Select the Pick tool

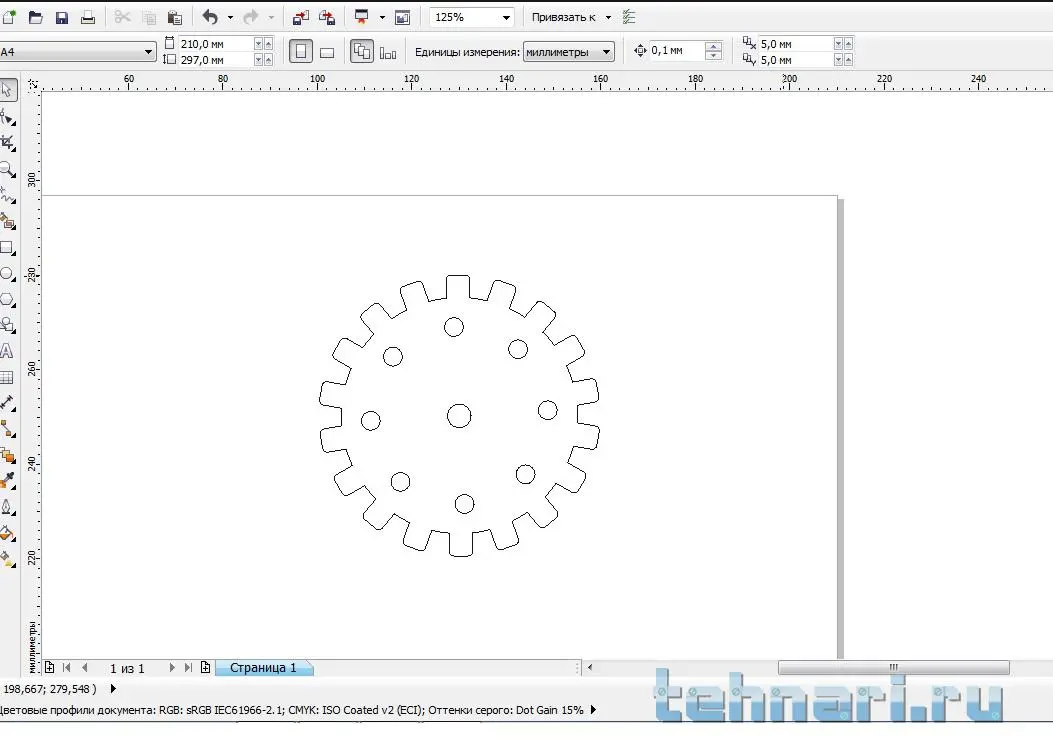(x=7, y=89)
